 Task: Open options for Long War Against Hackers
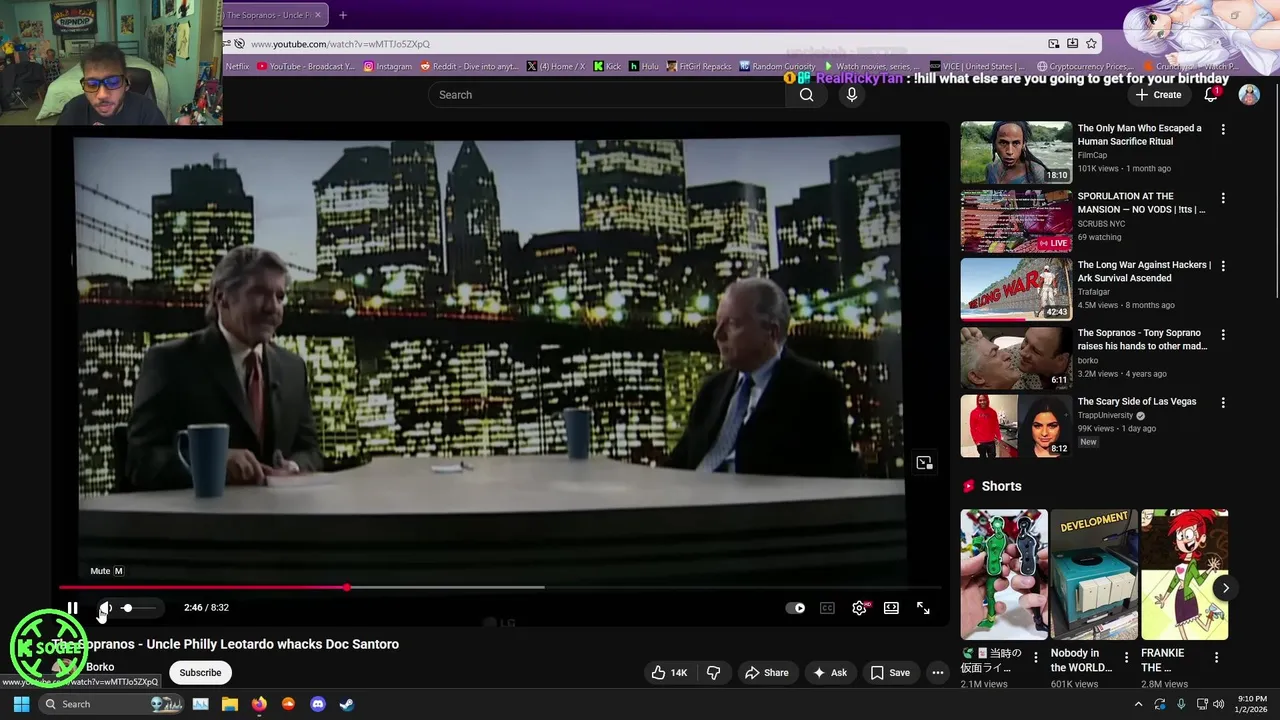click(x=1222, y=266)
